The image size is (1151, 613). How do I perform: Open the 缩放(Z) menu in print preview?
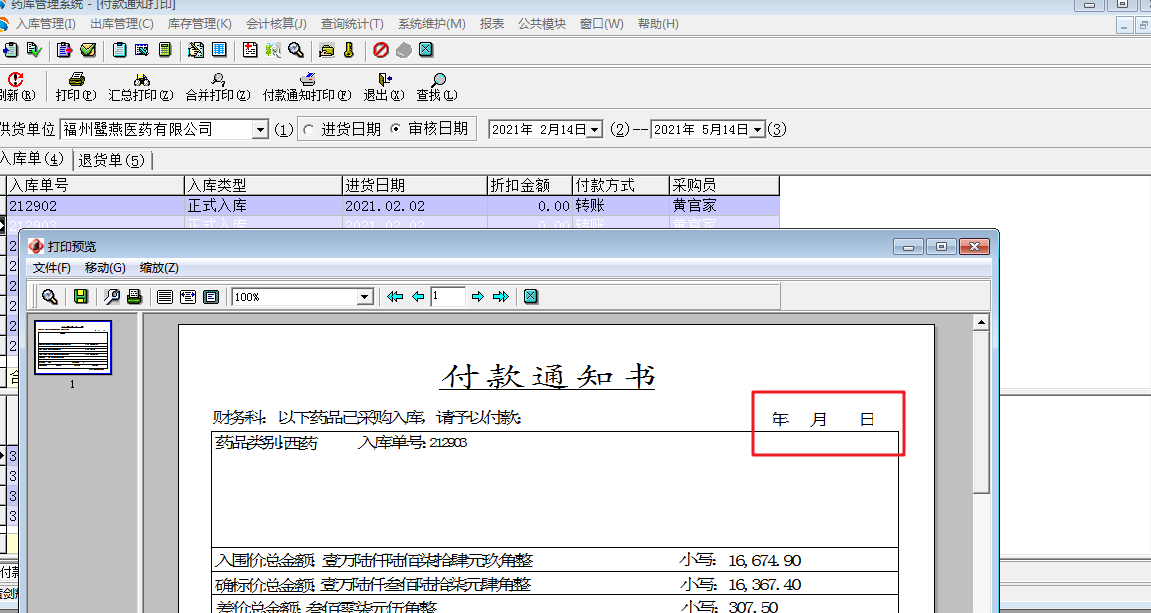(159, 268)
